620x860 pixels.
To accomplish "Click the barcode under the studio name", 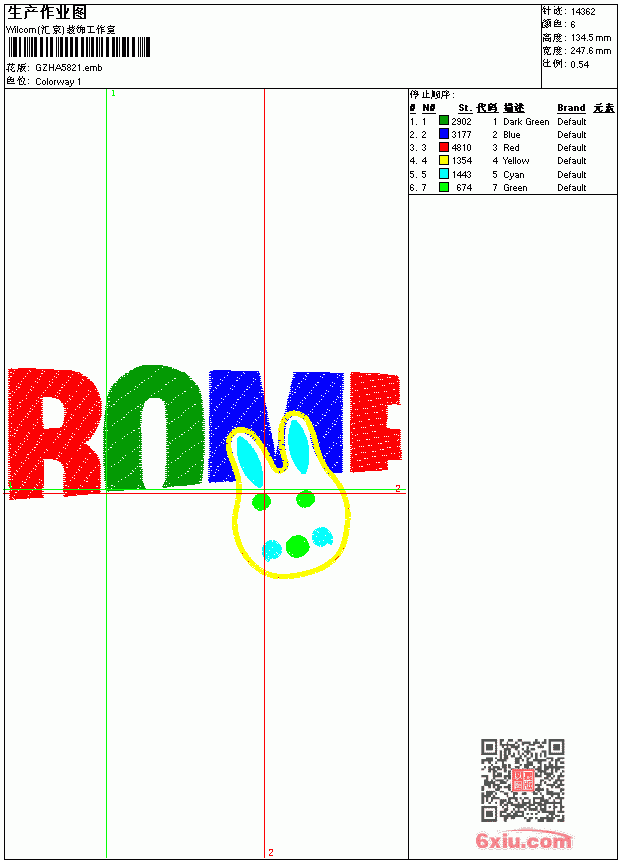I will coord(79,47).
